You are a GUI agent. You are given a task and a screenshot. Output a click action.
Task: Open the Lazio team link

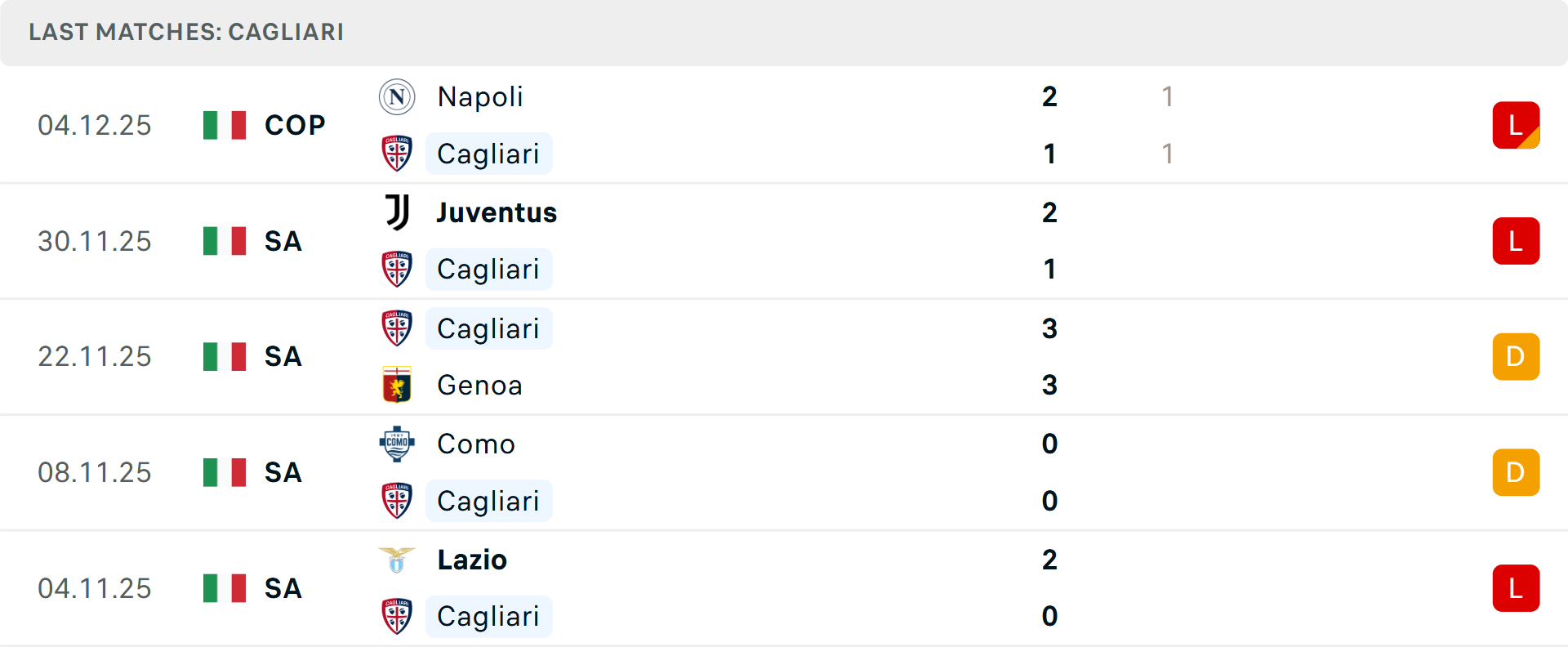coord(472,560)
